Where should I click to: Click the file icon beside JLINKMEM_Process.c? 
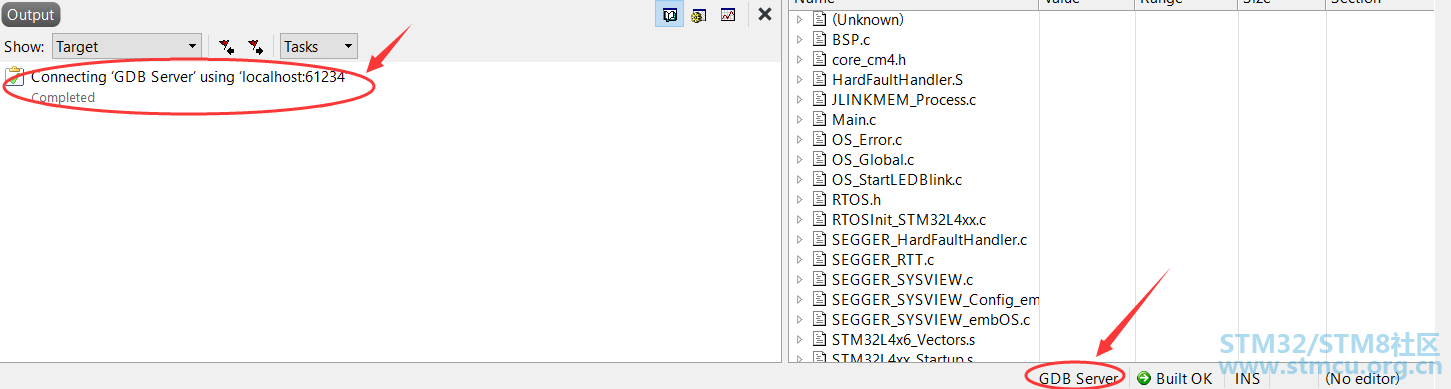pyautogui.click(x=819, y=99)
